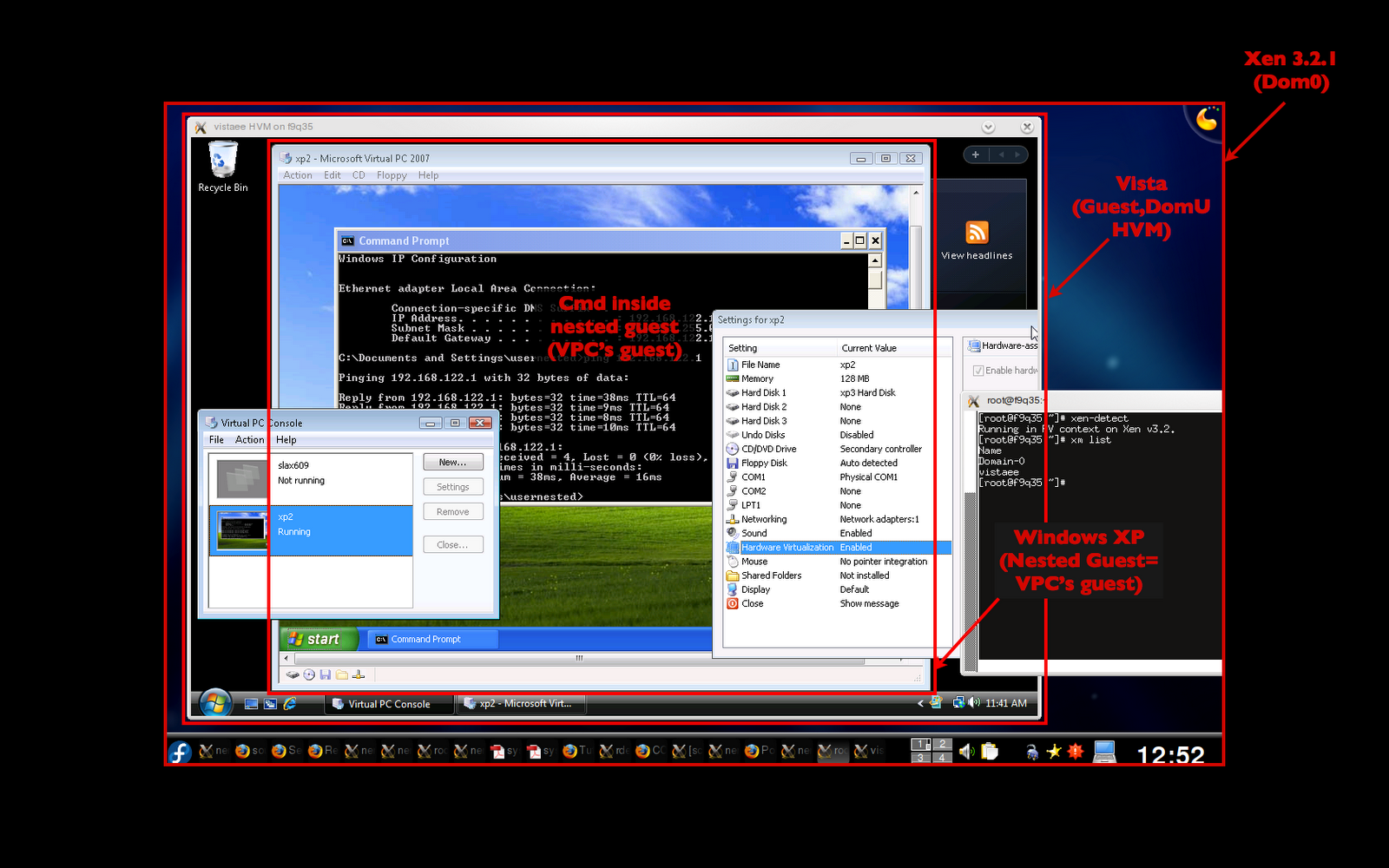Click the Settings button in Virtual PC Console

click(453, 487)
